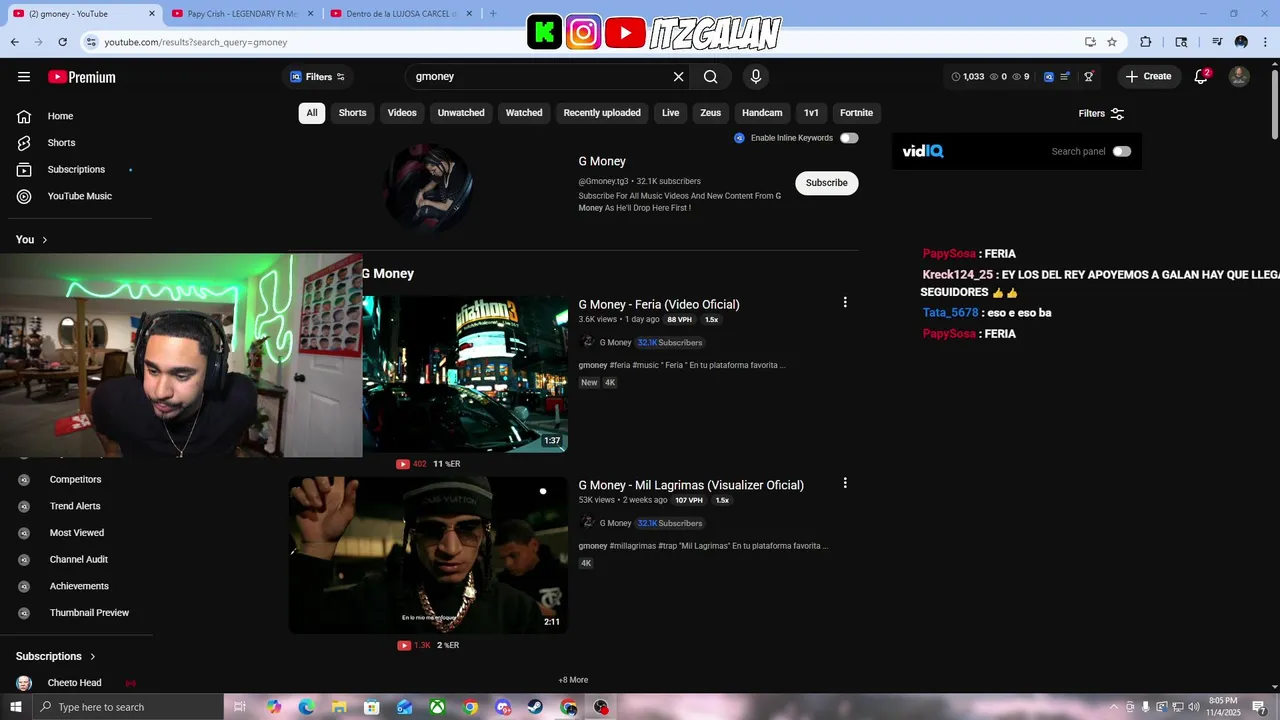Toggle the vidIQ Search panel switch

(1122, 152)
